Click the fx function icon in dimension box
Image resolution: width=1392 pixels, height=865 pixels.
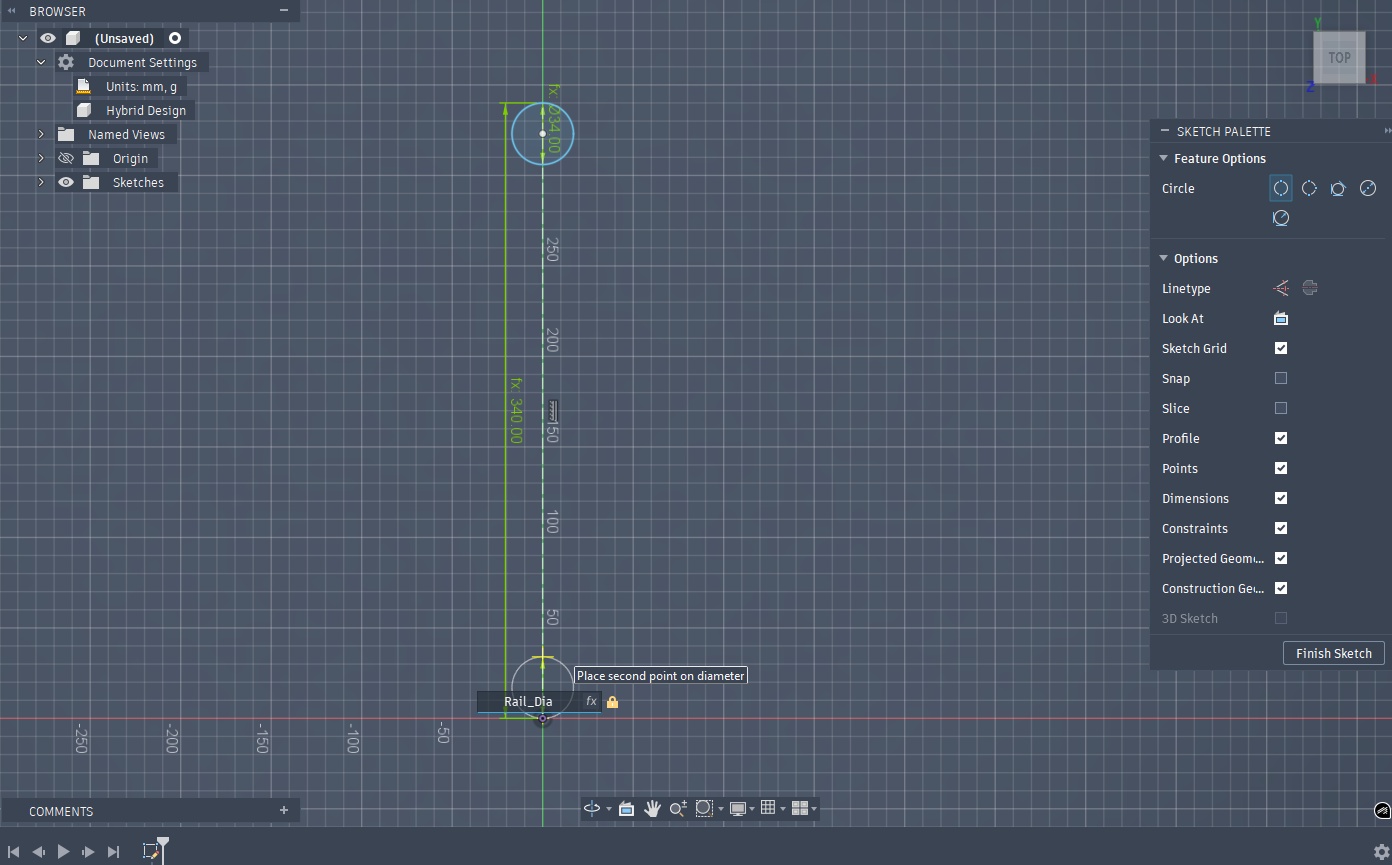pos(591,701)
